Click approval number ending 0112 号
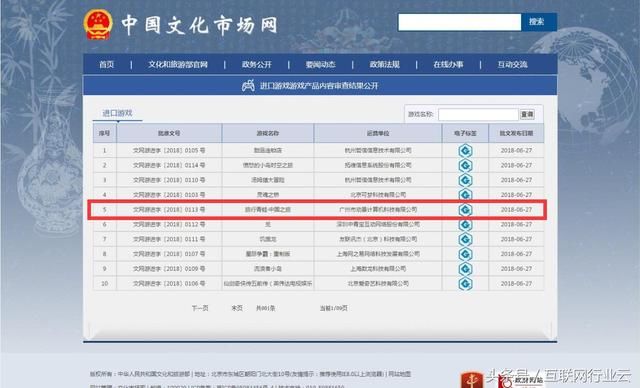 (169, 224)
